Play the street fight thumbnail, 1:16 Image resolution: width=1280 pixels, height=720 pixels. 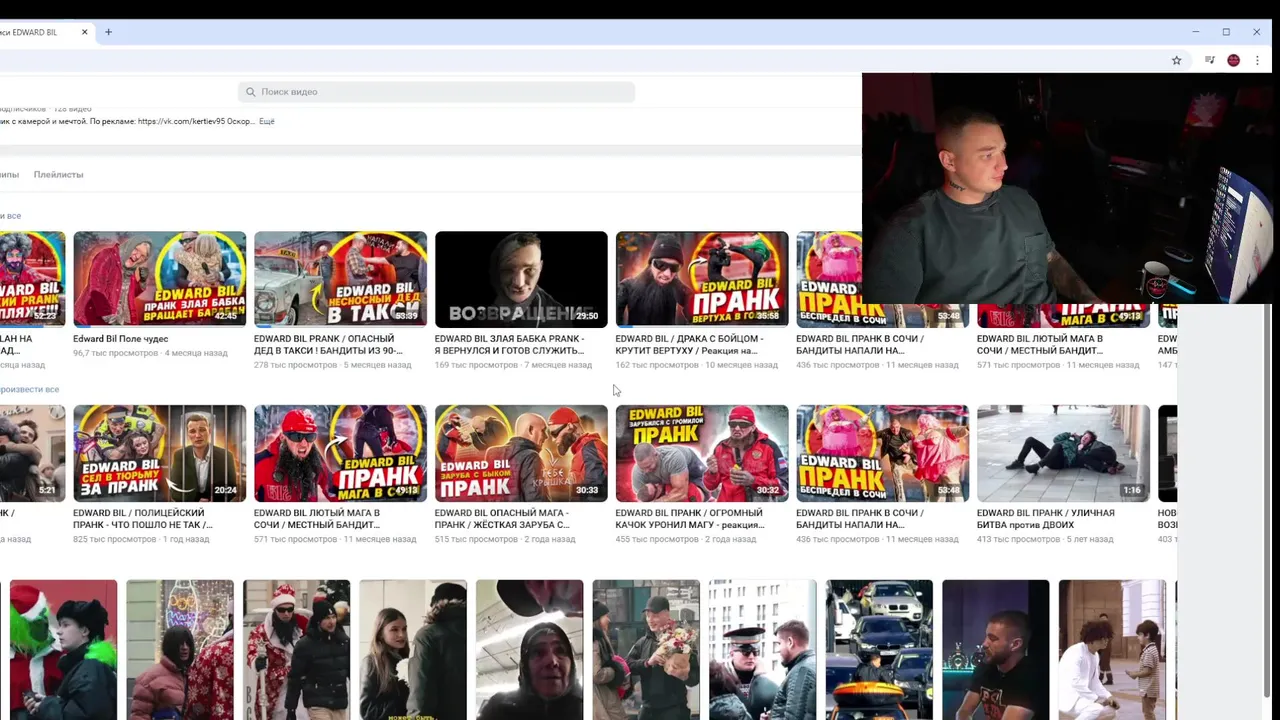pos(1063,453)
